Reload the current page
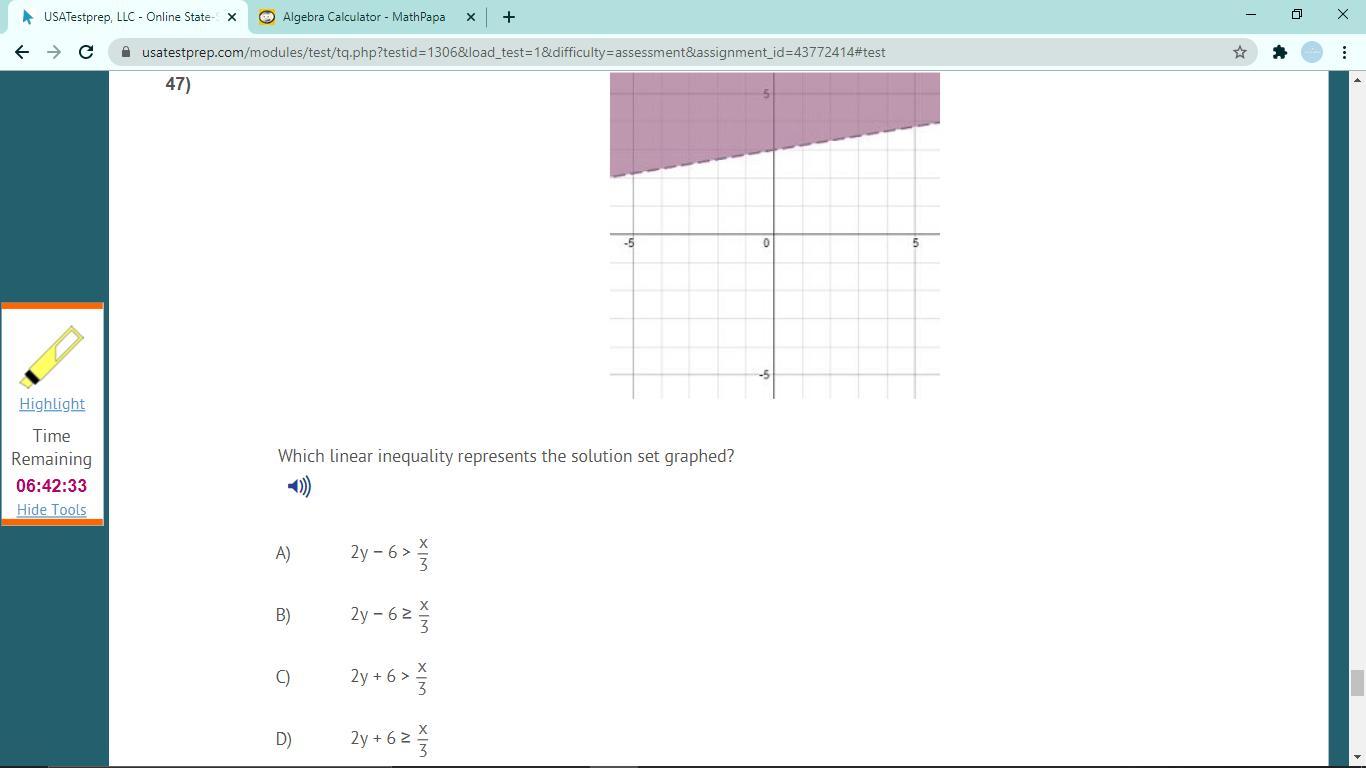Viewport: 1366px width, 768px height. click(86, 52)
